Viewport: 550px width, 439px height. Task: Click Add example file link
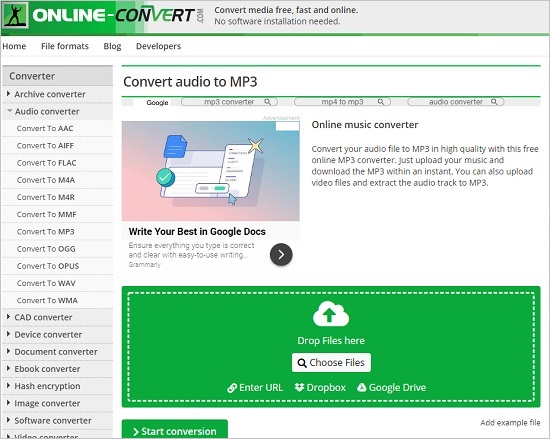(510, 423)
